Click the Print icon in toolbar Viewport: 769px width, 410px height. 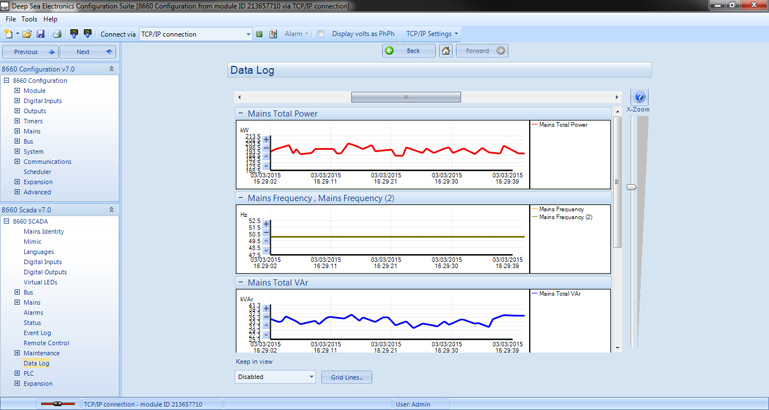tap(57, 34)
